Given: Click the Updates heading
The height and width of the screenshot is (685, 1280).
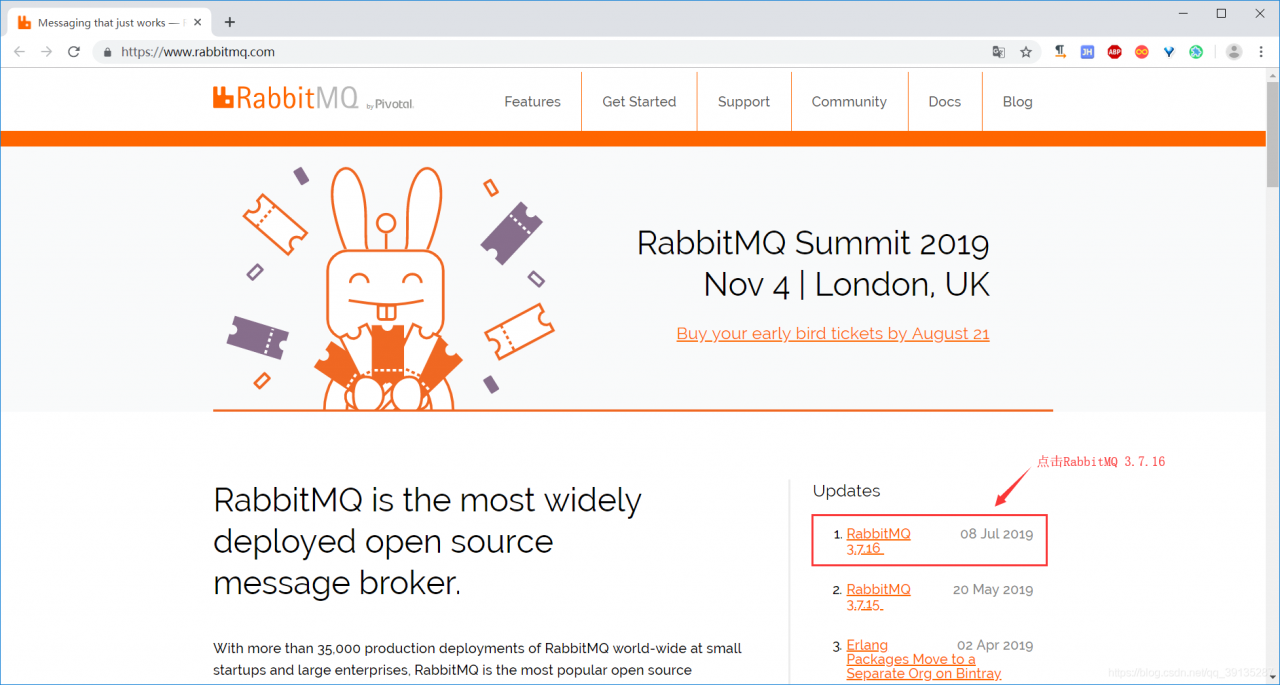Looking at the screenshot, I should click(x=846, y=491).
